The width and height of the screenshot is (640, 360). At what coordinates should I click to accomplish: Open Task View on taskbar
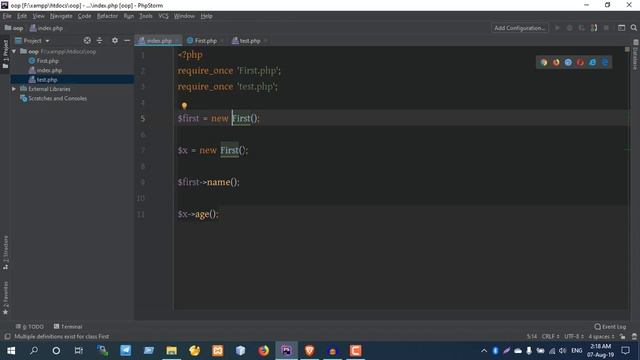(x=78, y=351)
